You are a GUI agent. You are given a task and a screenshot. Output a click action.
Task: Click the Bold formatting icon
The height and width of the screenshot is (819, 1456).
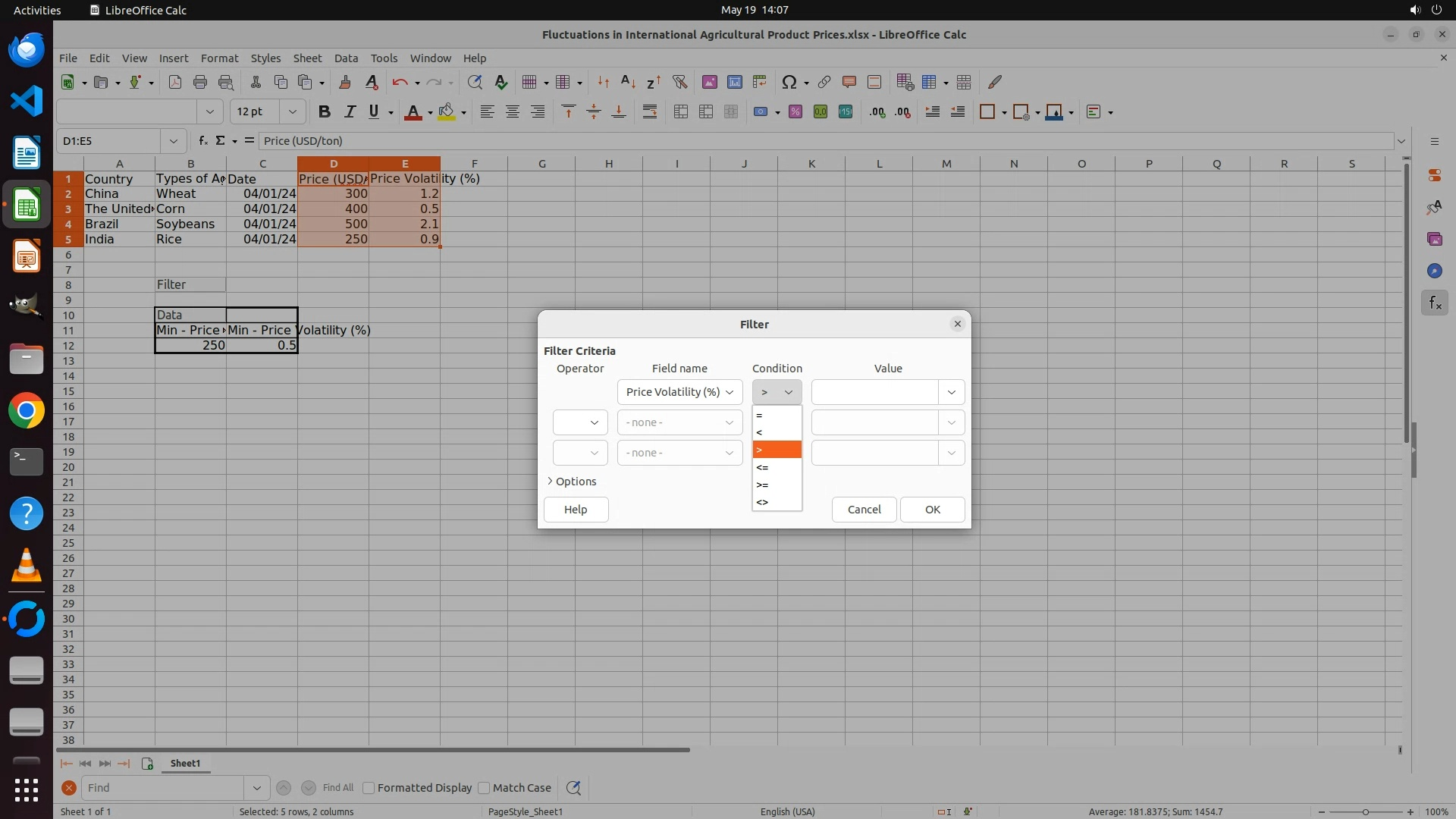point(325,112)
